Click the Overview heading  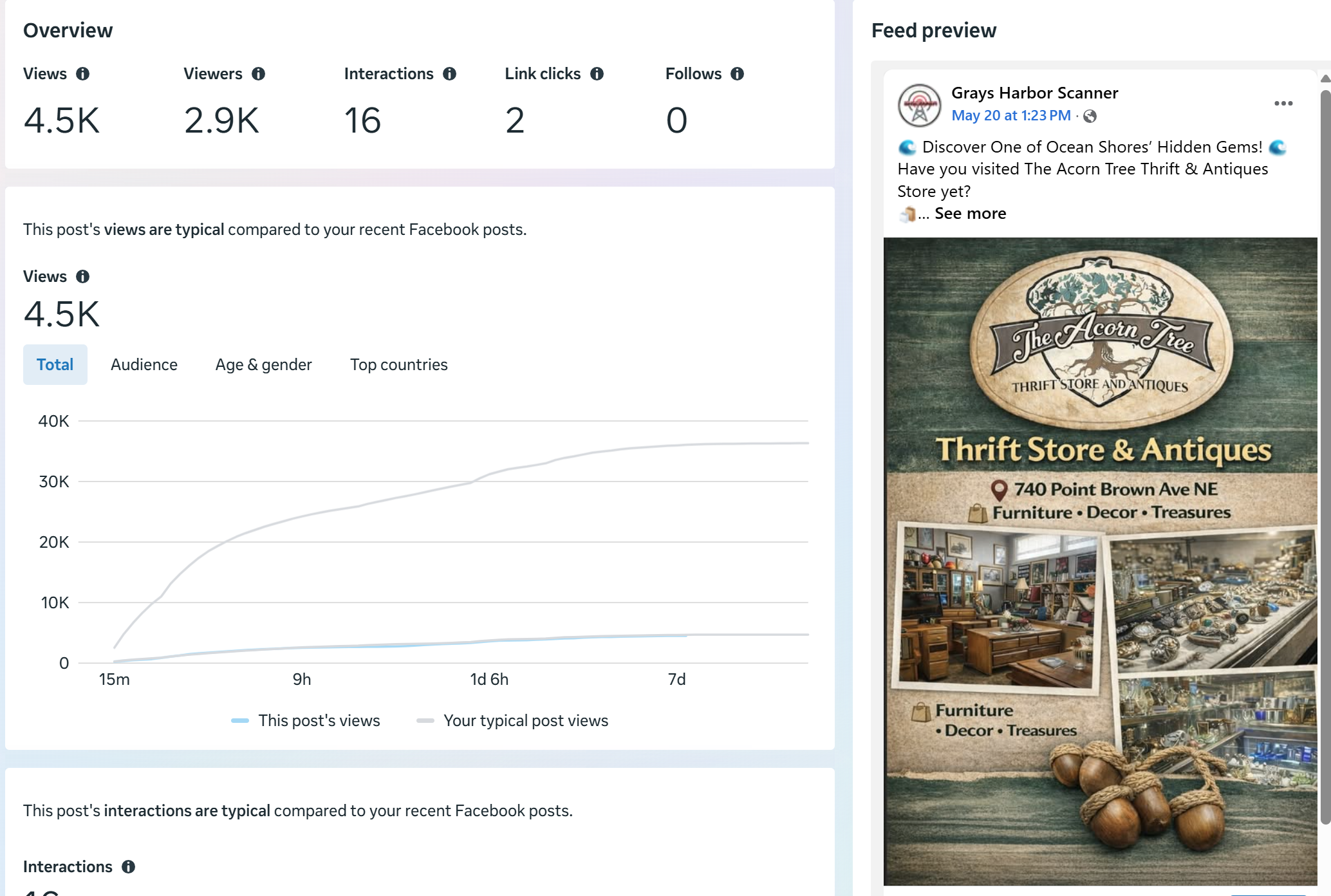(x=68, y=31)
